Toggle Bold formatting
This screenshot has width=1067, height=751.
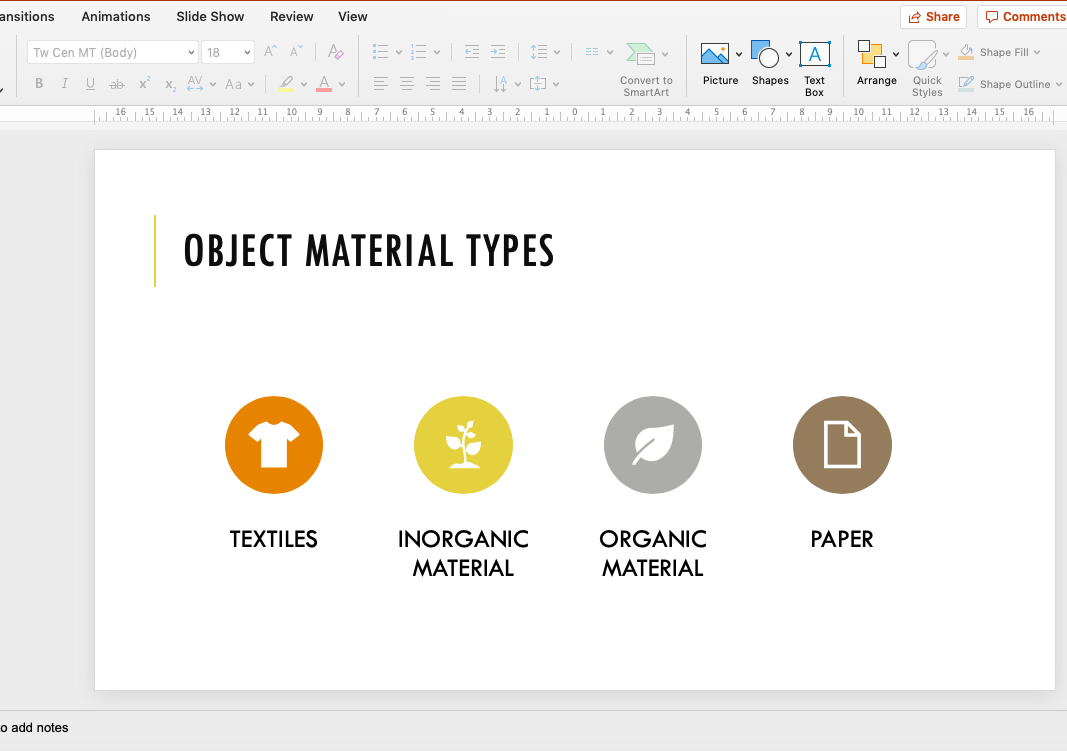tap(39, 84)
